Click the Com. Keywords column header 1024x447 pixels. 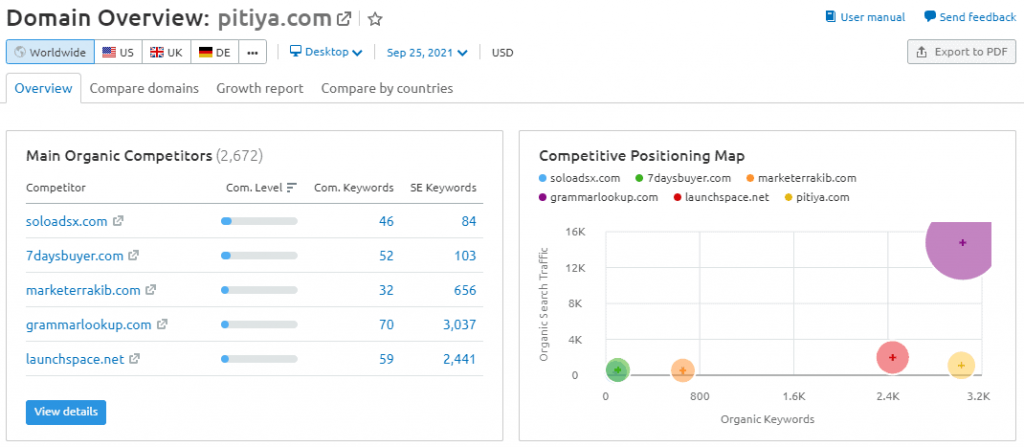coord(354,188)
